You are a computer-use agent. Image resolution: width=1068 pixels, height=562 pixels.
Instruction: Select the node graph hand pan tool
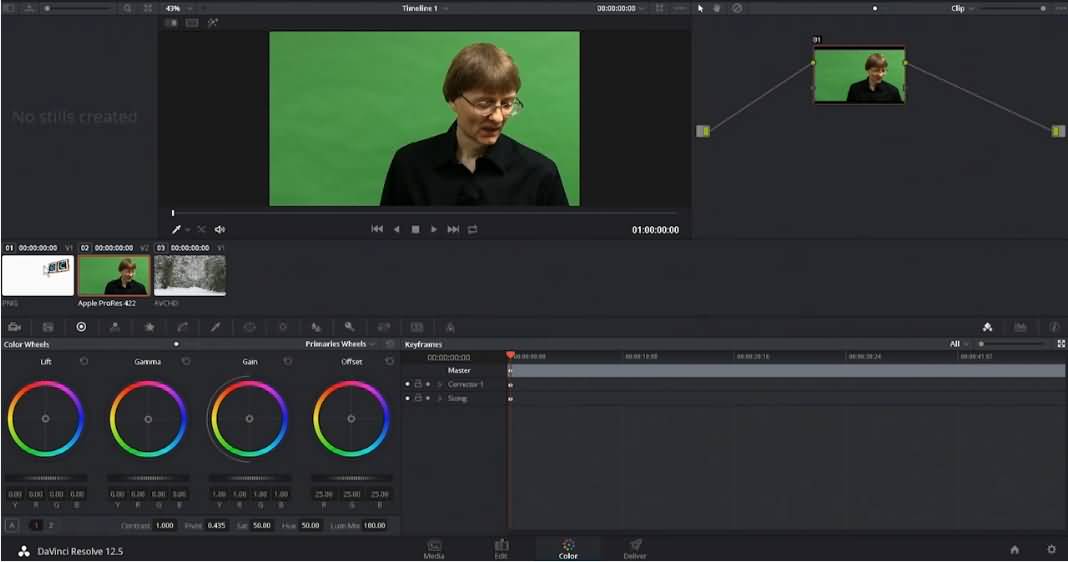[x=717, y=8]
